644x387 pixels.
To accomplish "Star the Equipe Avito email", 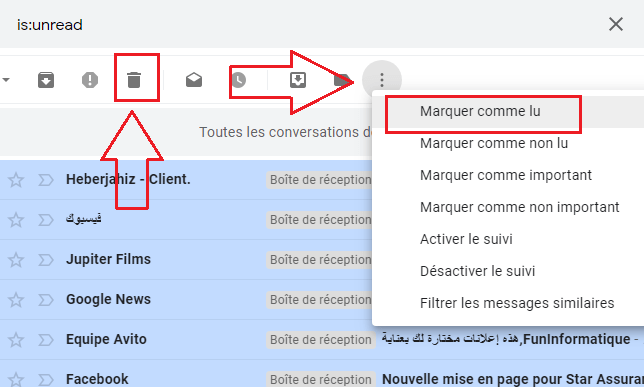I will tap(16, 340).
